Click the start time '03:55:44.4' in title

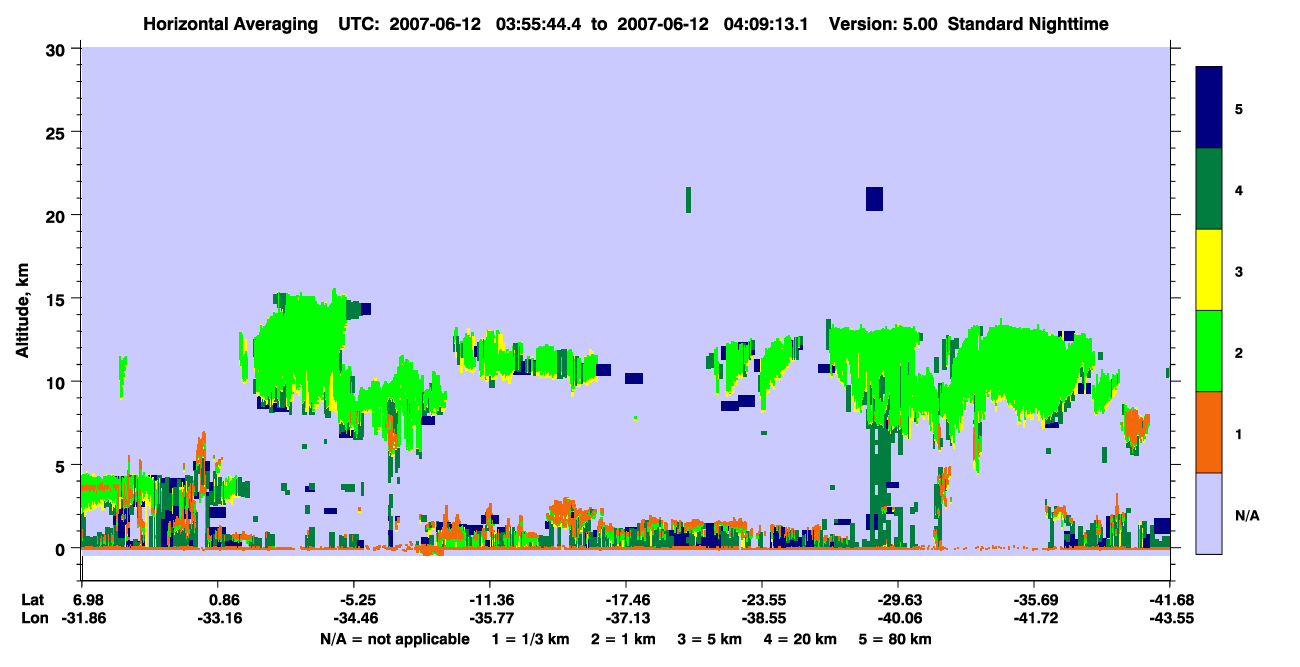539,23
